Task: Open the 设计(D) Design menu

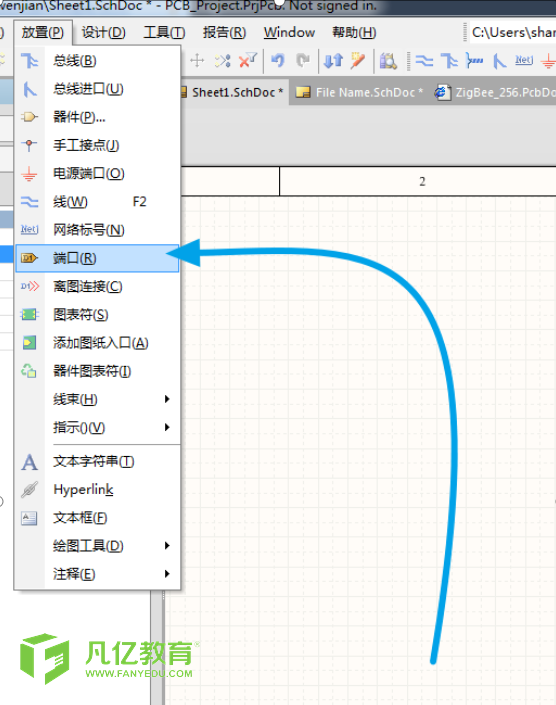Action: point(103,32)
